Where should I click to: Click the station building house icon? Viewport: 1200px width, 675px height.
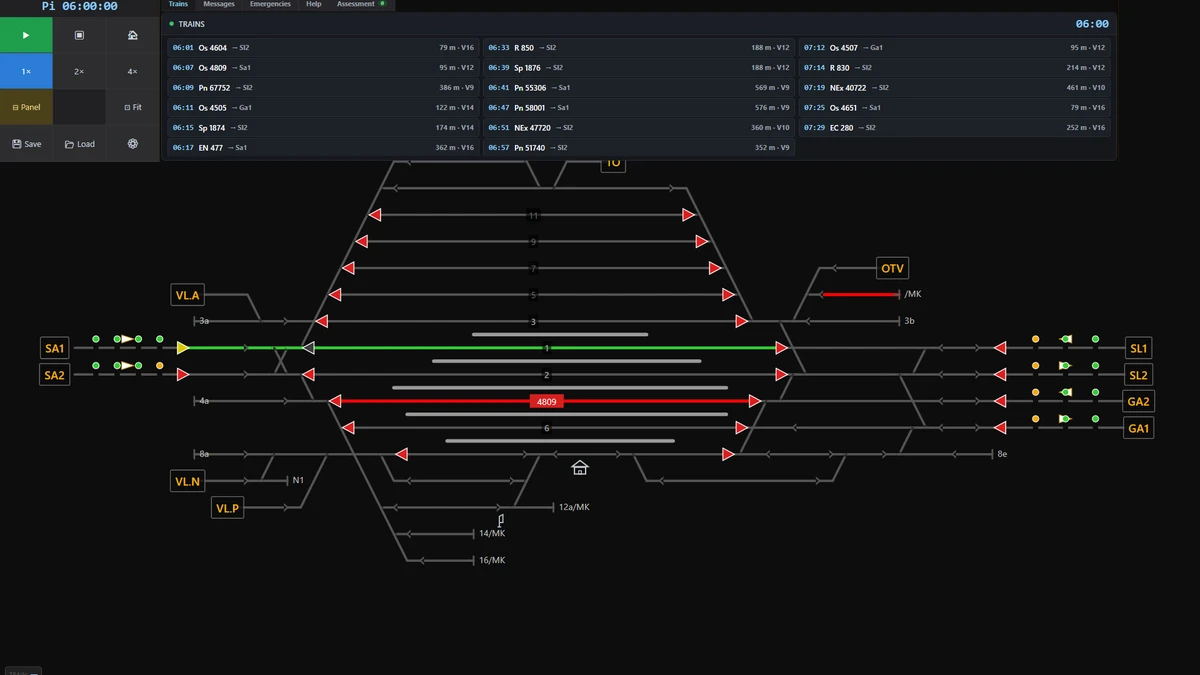tap(579, 467)
